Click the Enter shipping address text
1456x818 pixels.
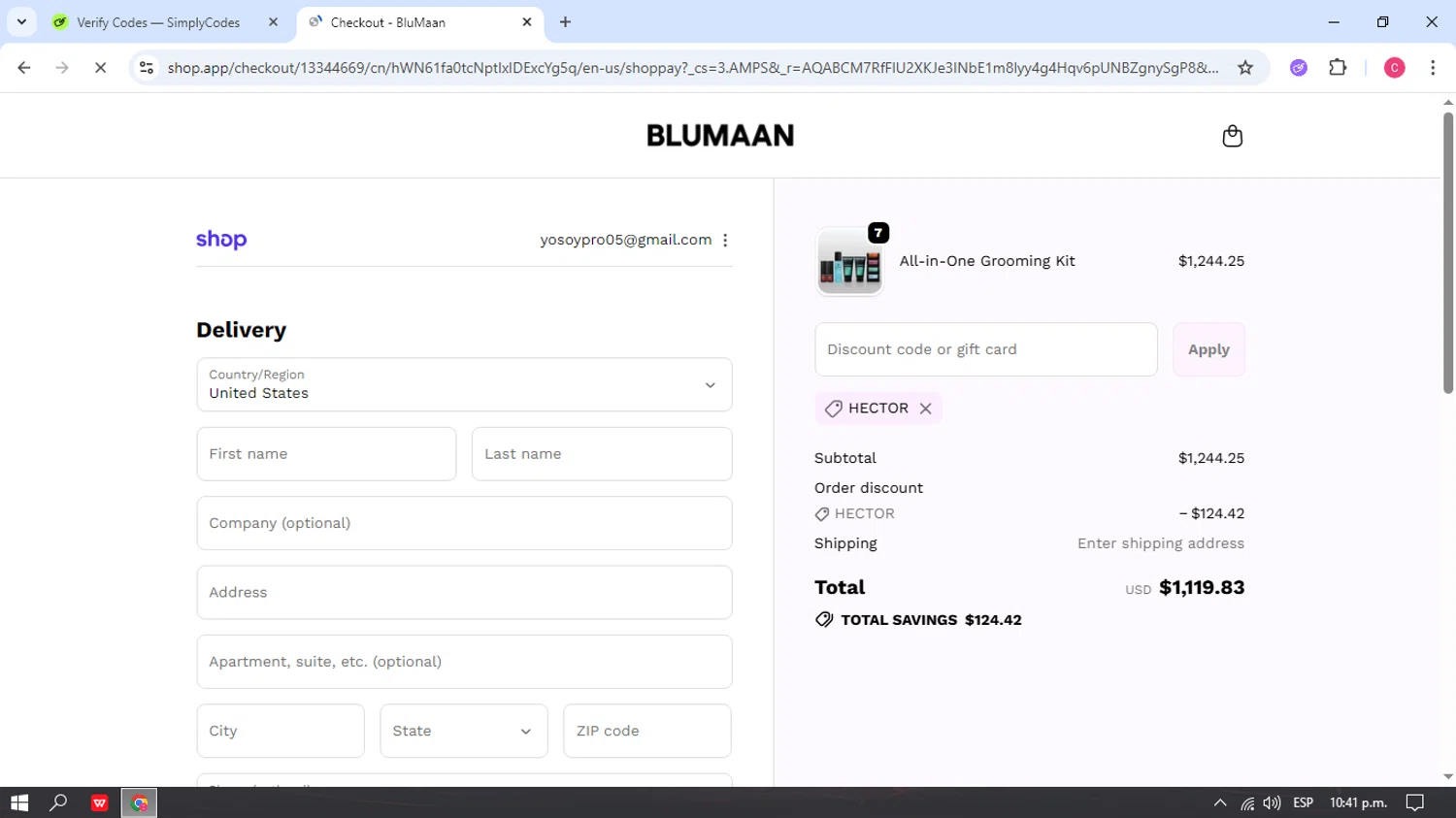[x=1161, y=543]
